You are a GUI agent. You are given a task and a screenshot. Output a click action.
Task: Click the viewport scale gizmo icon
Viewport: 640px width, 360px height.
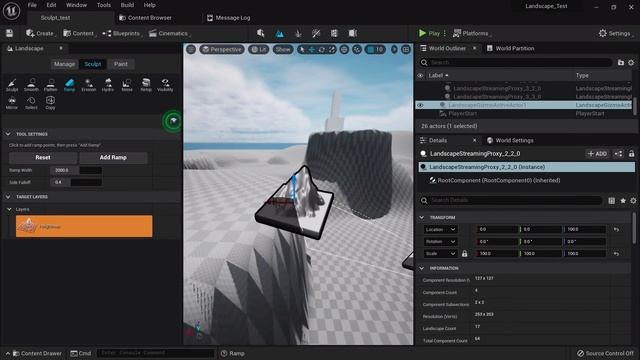[x=331, y=49]
